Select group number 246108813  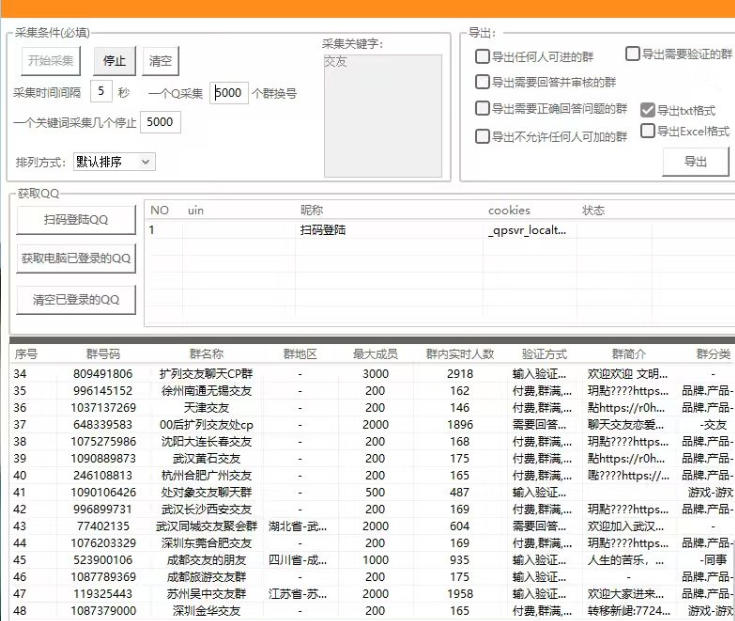tap(103, 475)
